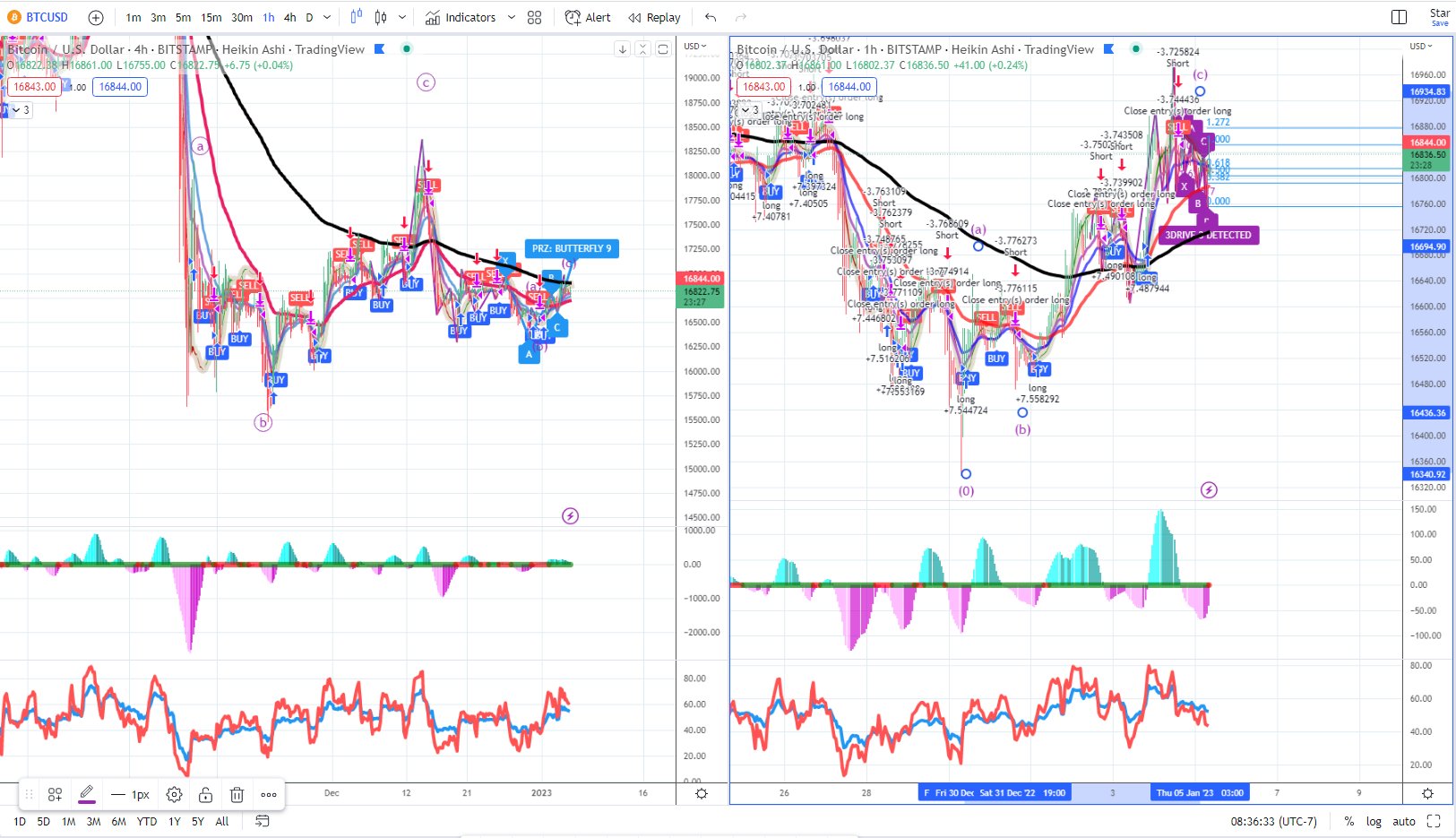1456x838 pixels.
Task: Click the flag icon on left chart title
Action: pyautogui.click(x=380, y=49)
